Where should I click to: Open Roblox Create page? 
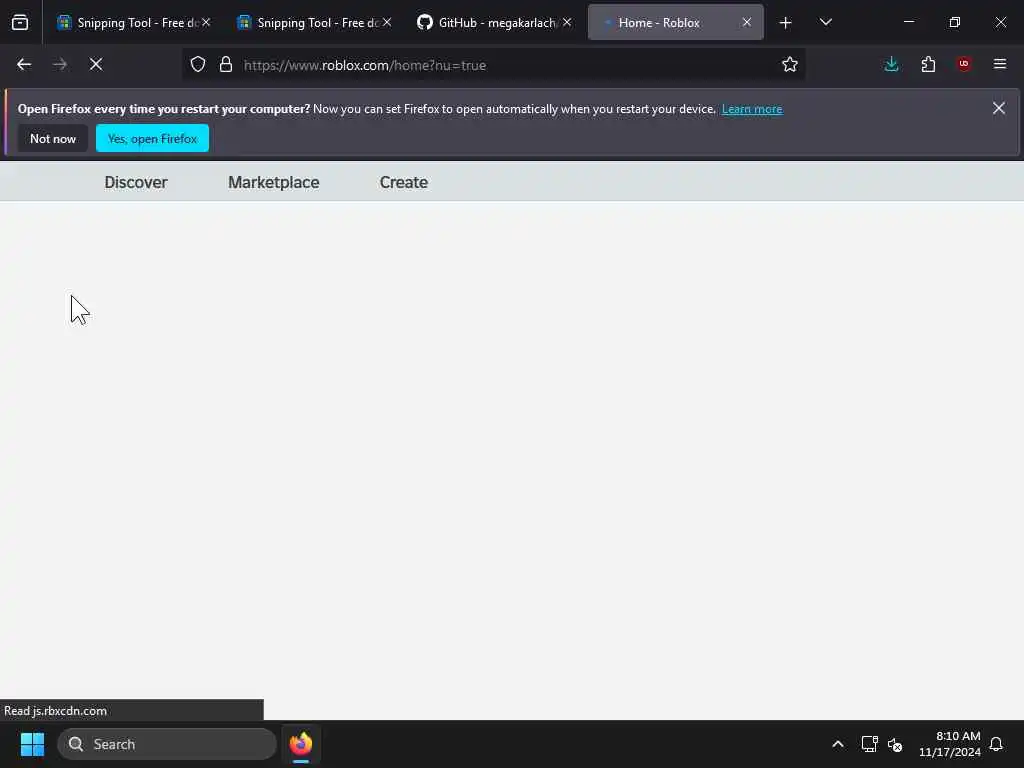point(404,182)
